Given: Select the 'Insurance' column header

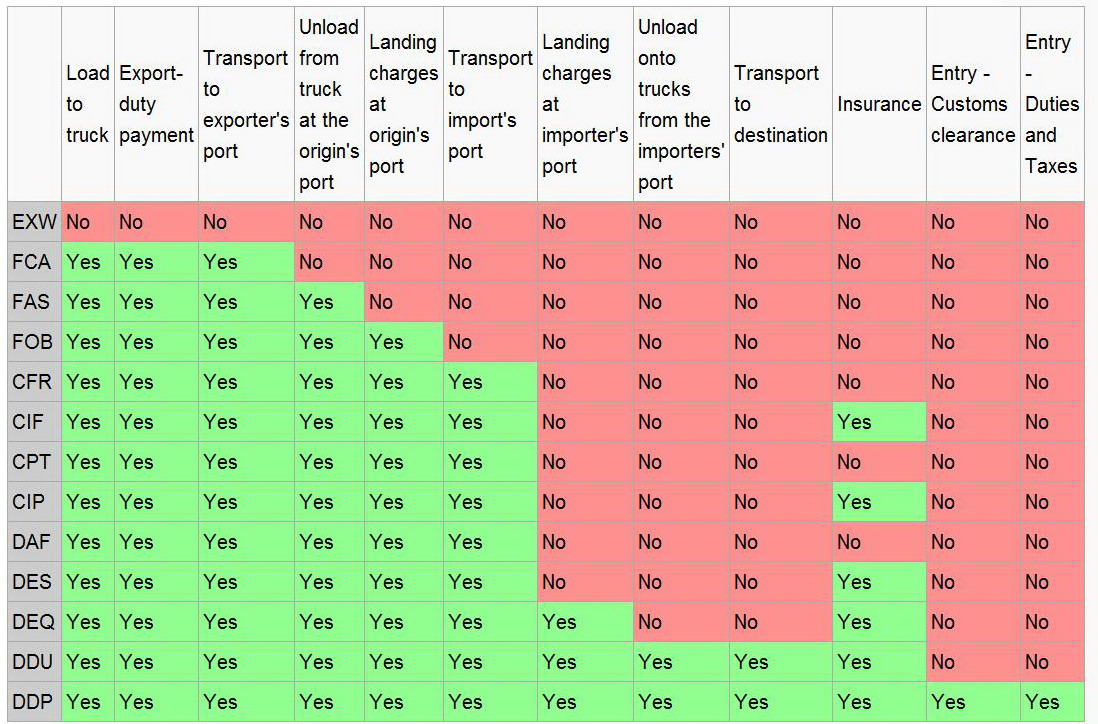Looking at the screenshot, I should click(x=879, y=104).
